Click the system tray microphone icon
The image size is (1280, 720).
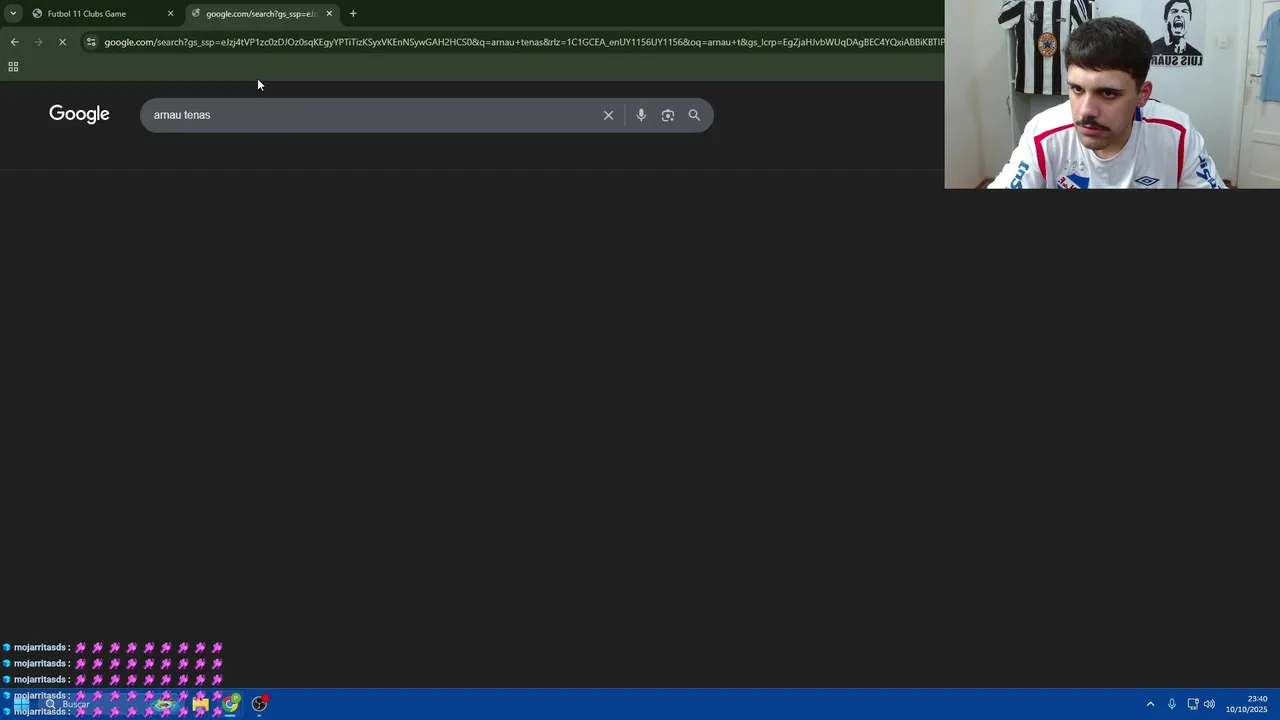tap(1172, 704)
